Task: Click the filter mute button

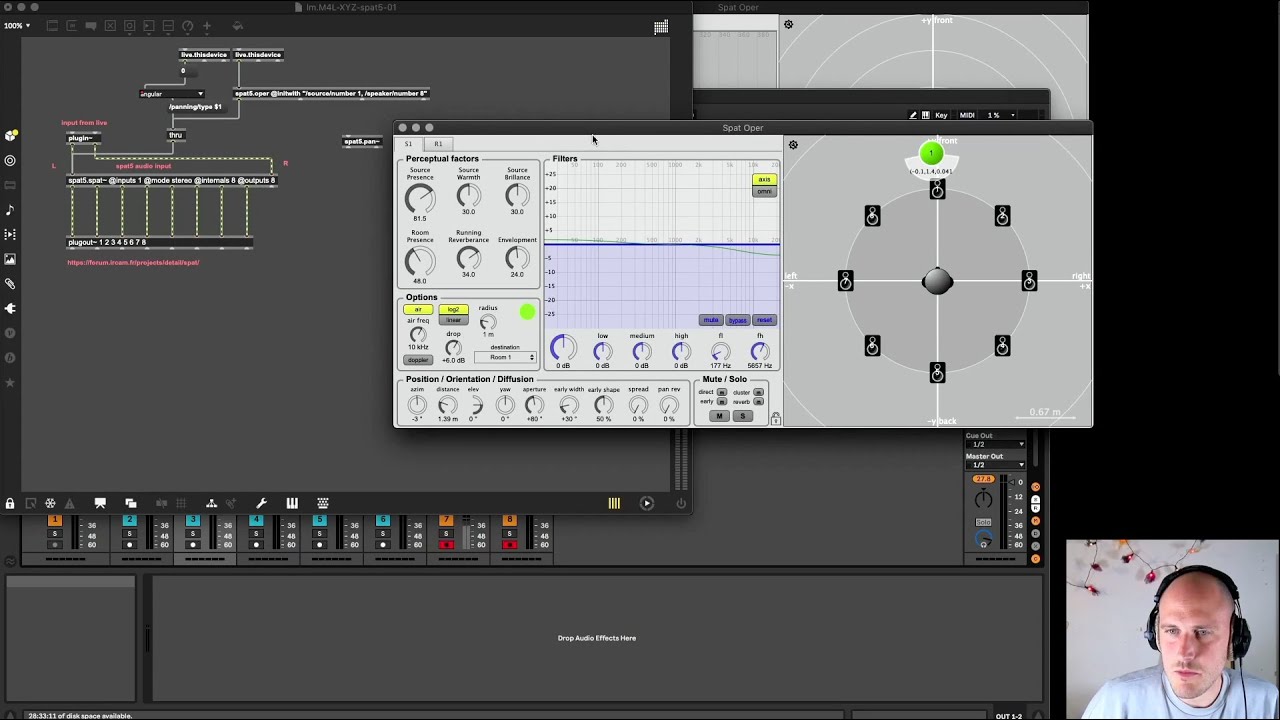Action: tap(711, 320)
